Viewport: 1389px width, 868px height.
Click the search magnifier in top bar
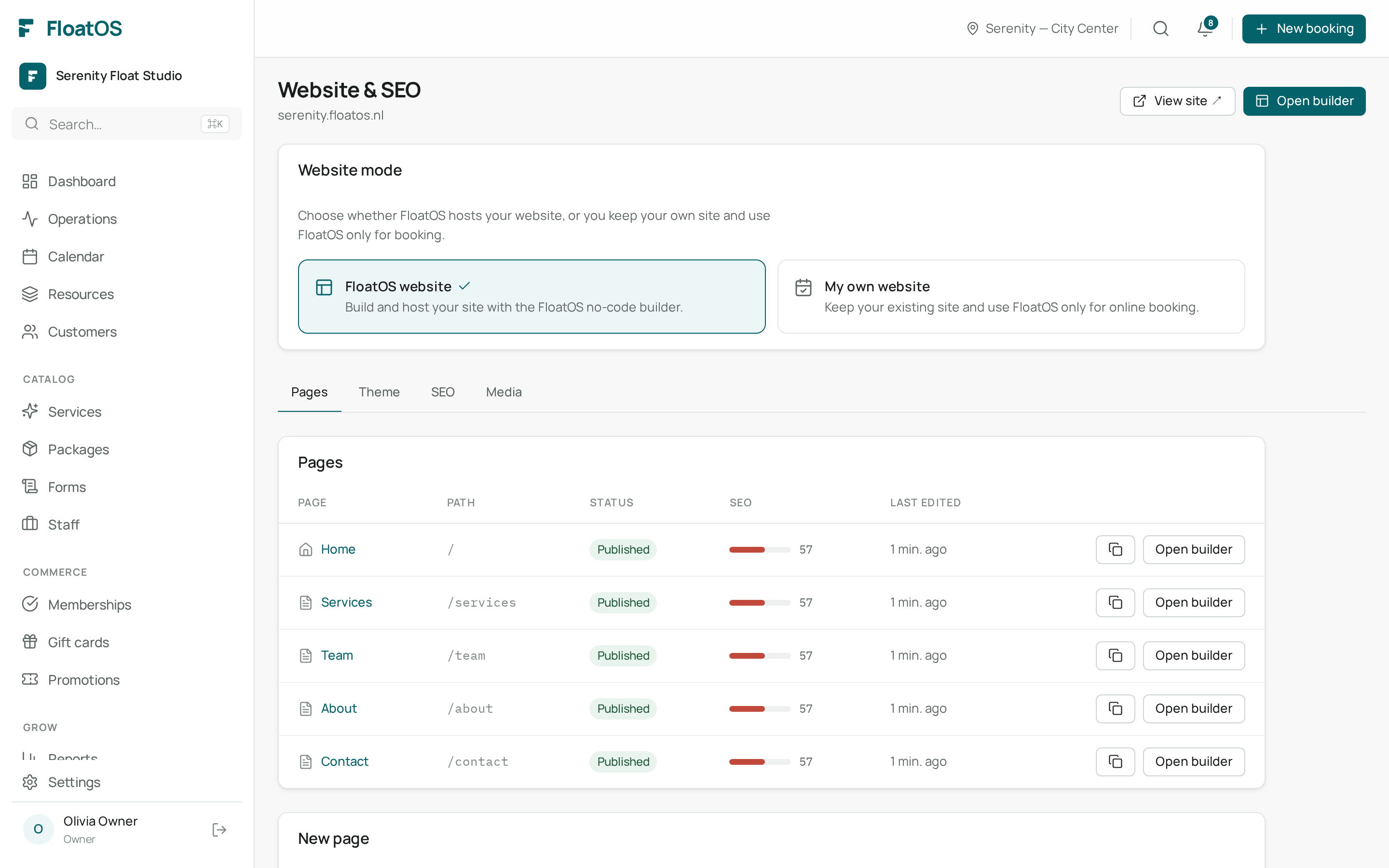pyautogui.click(x=1160, y=28)
